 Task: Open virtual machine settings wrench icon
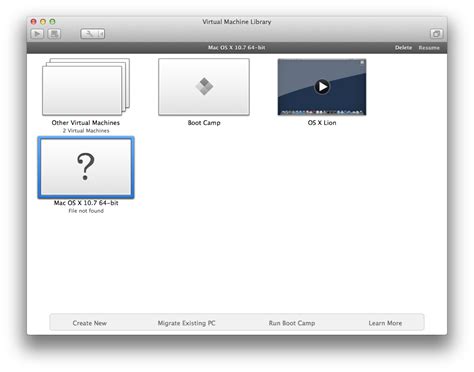(x=89, y=34)
